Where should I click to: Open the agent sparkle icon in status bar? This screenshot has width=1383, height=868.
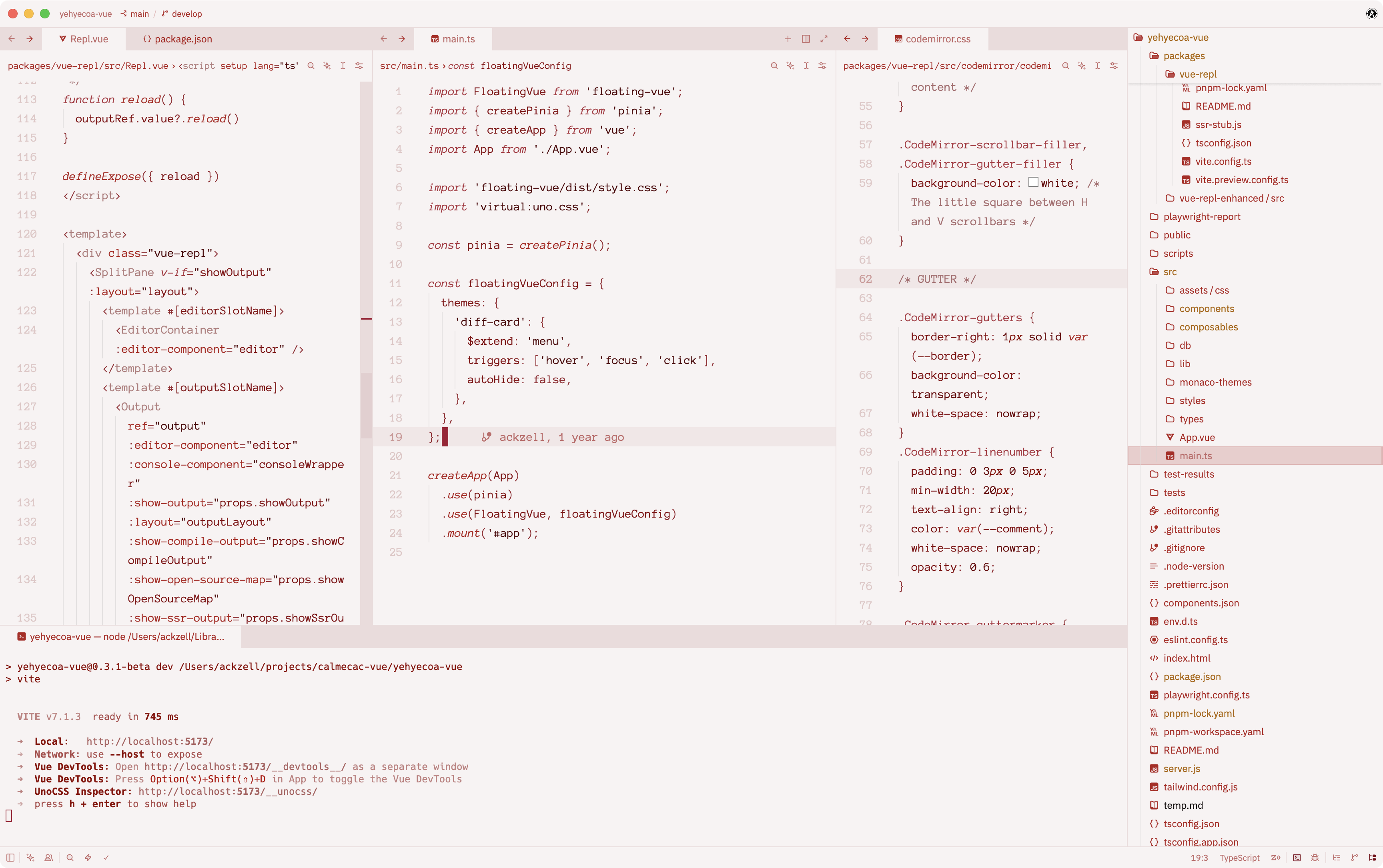tap(30, 858)
